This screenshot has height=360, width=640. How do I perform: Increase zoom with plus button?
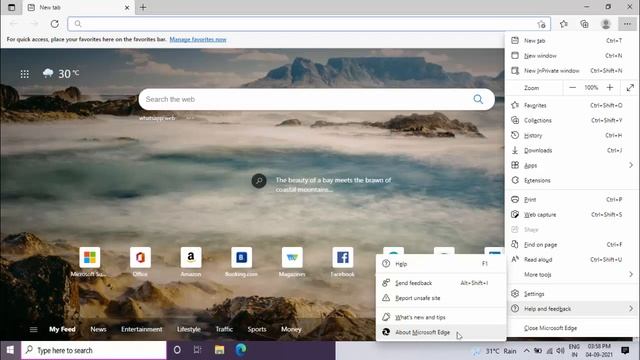click(x=610, y=88)
